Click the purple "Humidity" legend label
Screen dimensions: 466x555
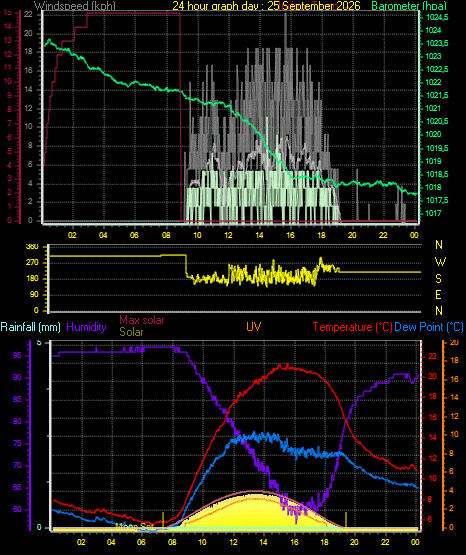[86, 327]
